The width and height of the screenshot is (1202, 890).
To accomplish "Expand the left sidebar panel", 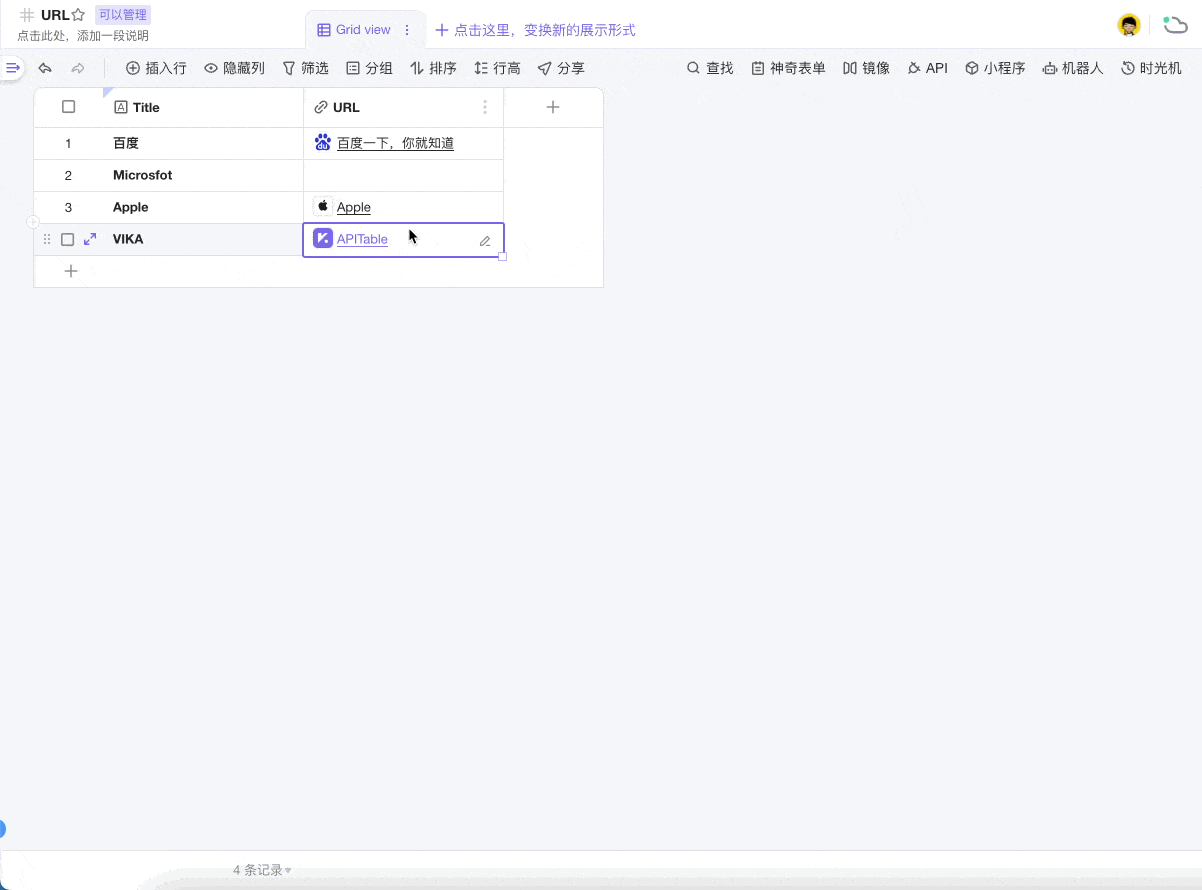I will pyautogui.click(x=12, y=68).
